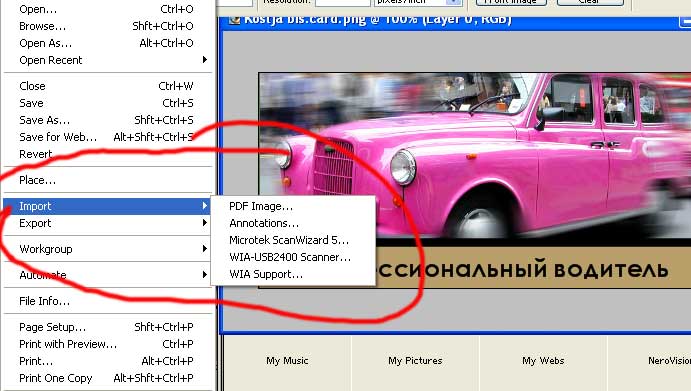Select the Save menu entry
The height and width of the screenshot is (391, 691).
click(x=108, y=103)
